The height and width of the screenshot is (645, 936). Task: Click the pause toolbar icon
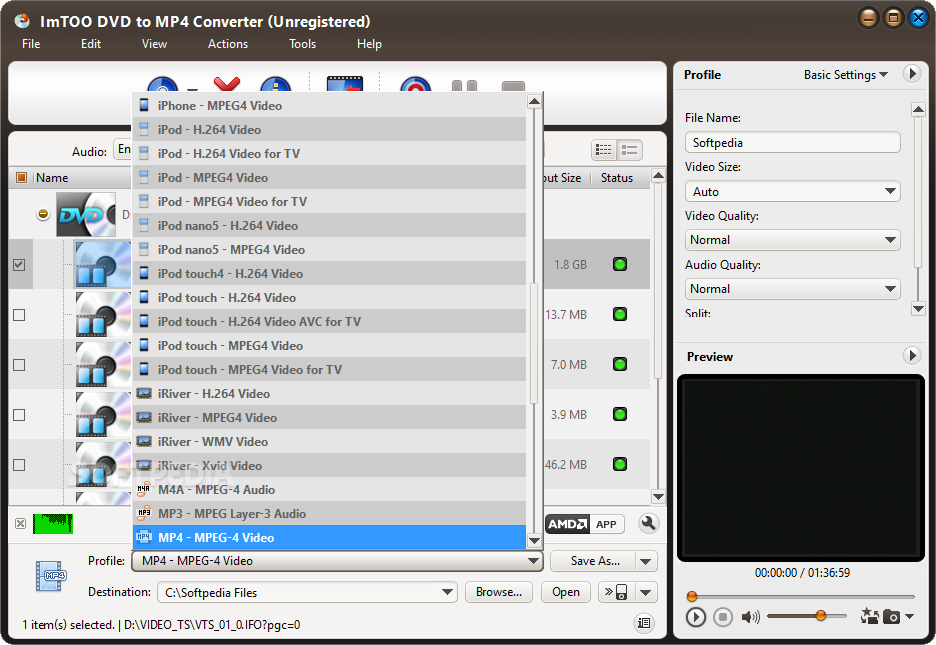tap(464, 85)
